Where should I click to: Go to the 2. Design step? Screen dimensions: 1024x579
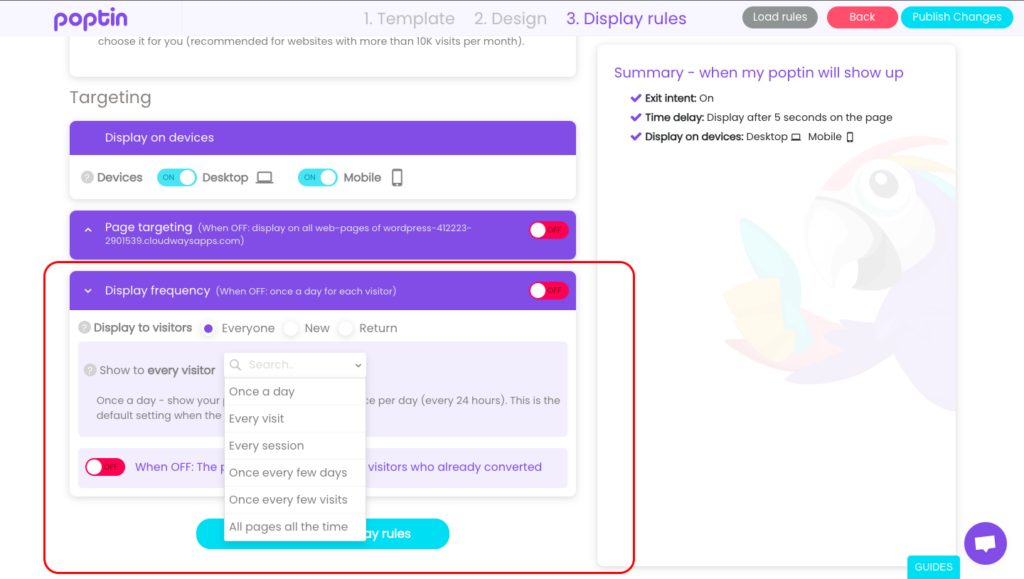[510, 18]
